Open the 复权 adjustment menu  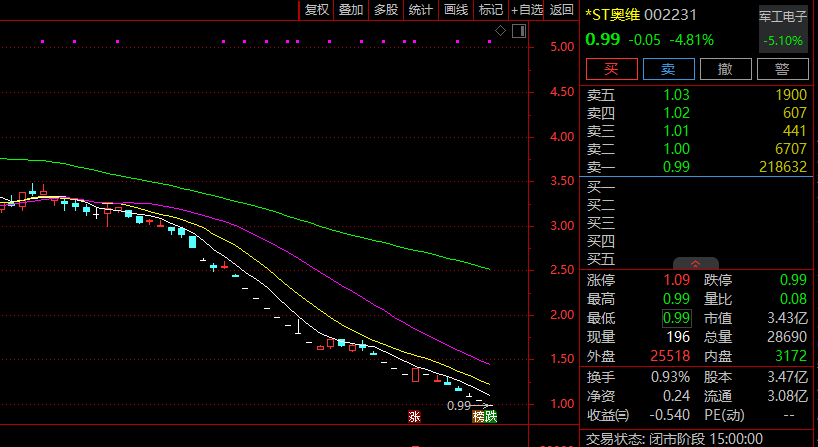(x=317, y=10)
